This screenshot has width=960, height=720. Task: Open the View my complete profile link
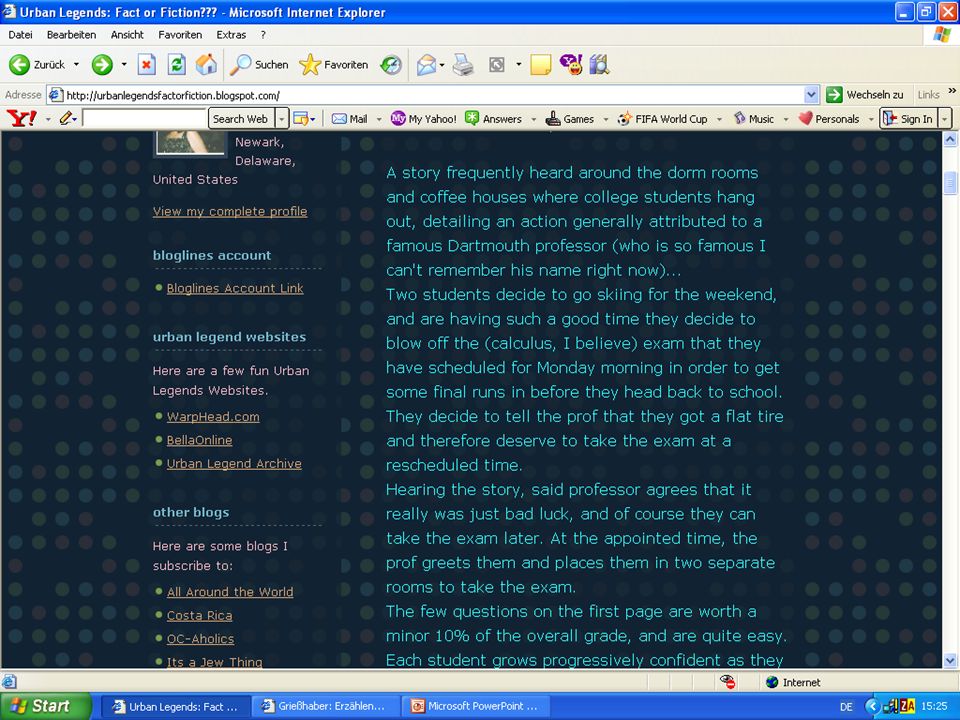click(230, 211)
